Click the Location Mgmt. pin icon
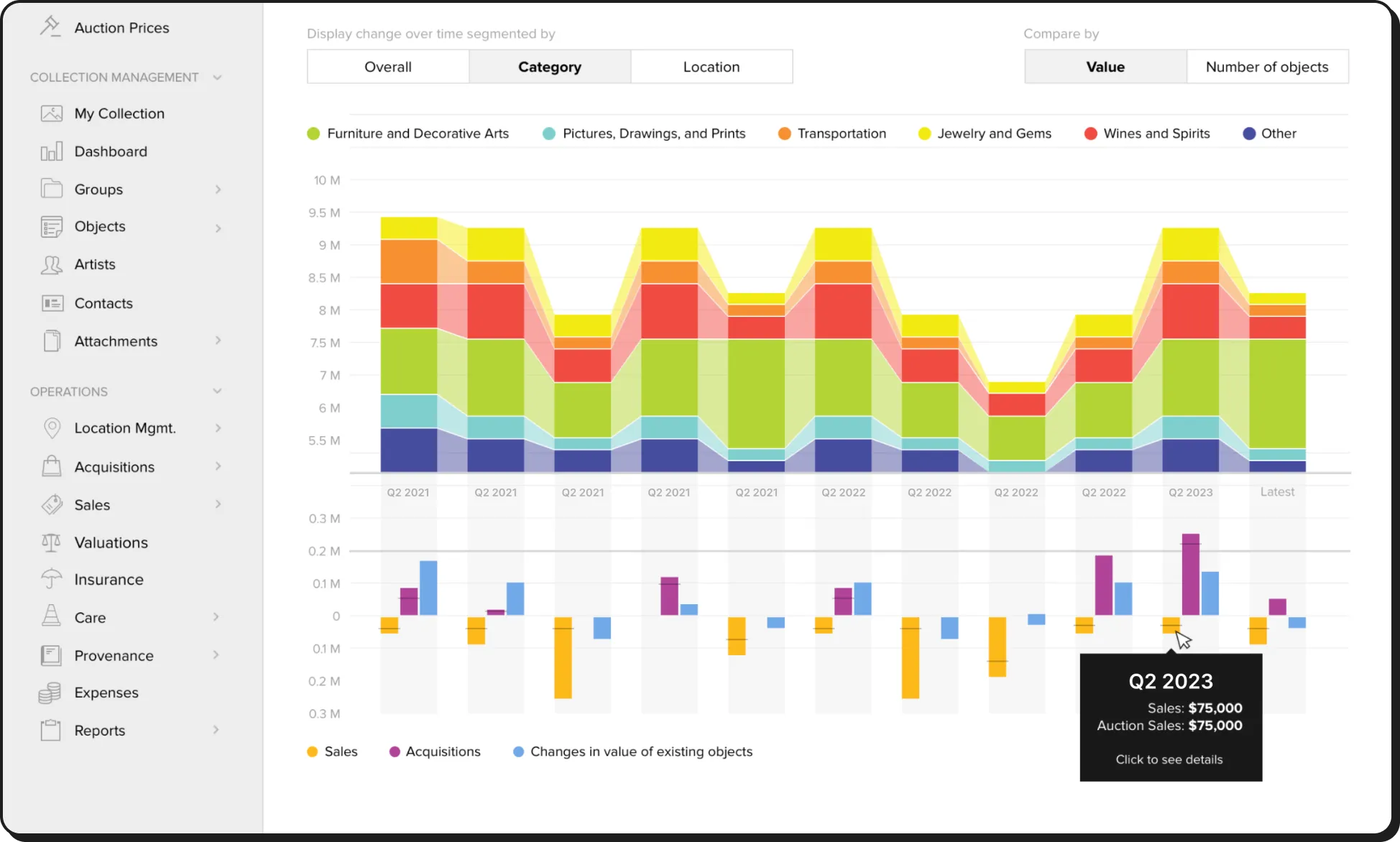The width and height of the screenshot is (1400, 842). click(x=51, y=427)
